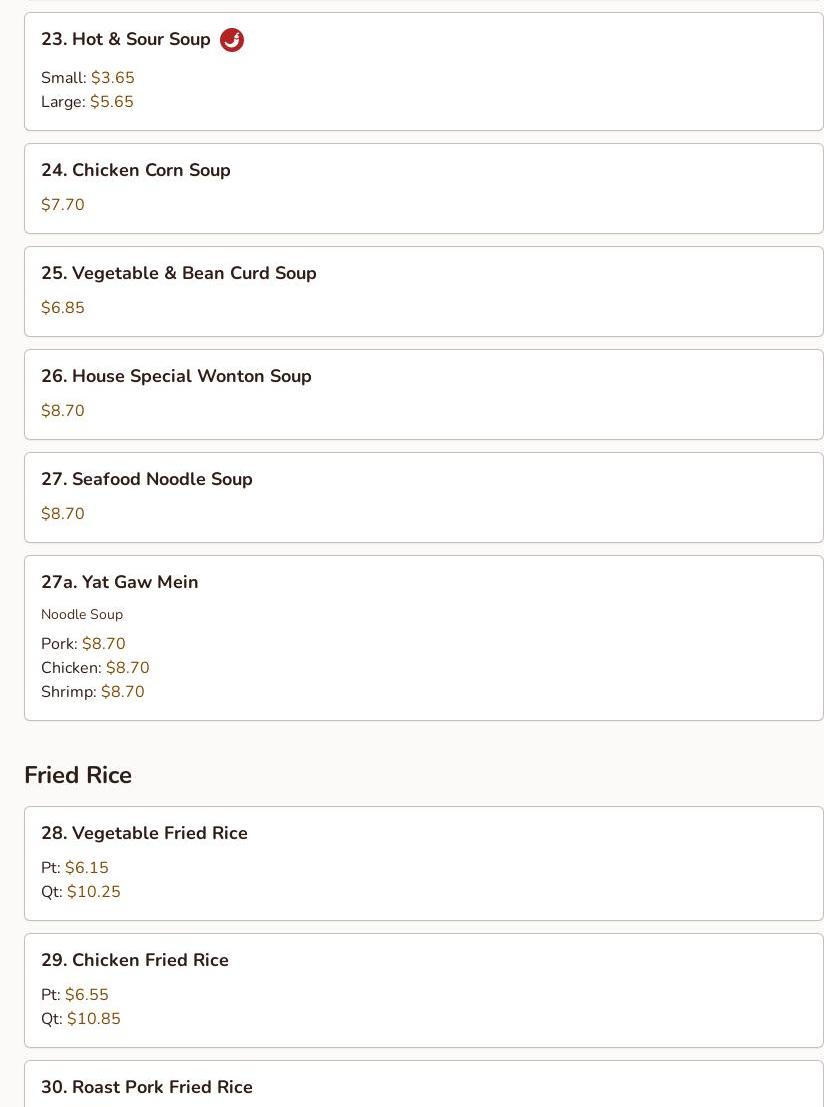Choose Roast Pork Fried Rice
Viewport: 824px width, 1107px height.
(424, 1084)
